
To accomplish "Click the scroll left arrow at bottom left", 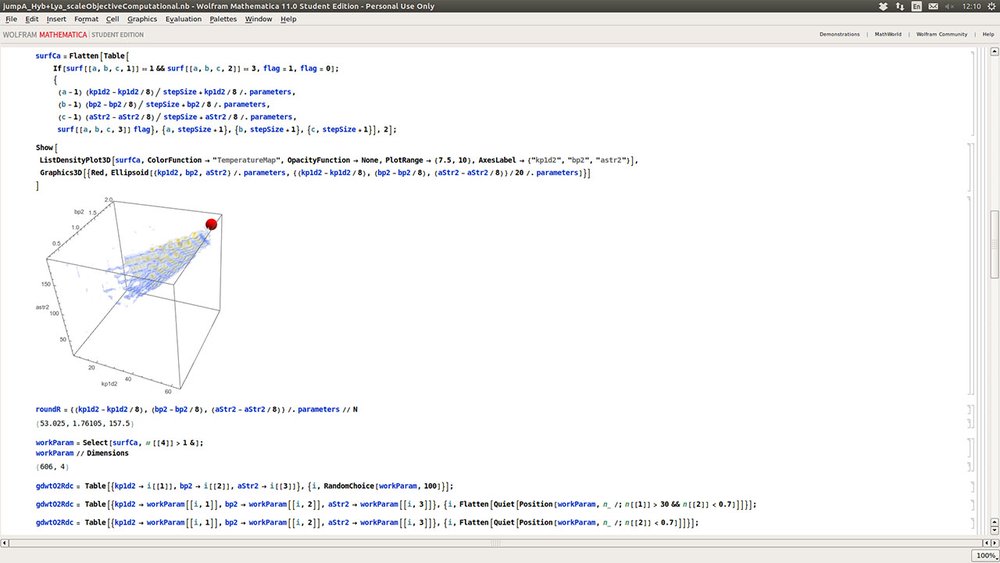I will 4,543.
